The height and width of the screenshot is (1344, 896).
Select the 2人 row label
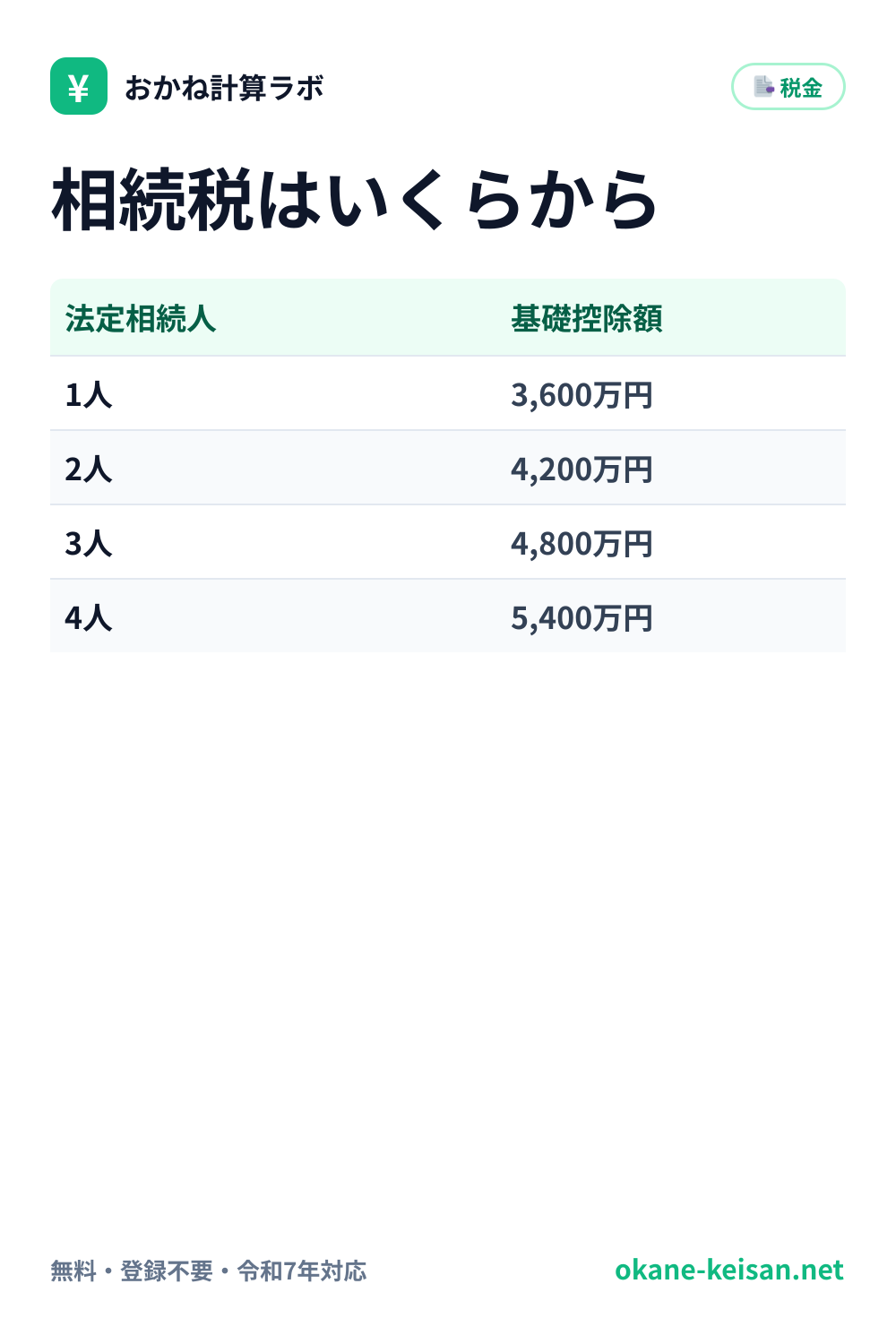[89, 469]
